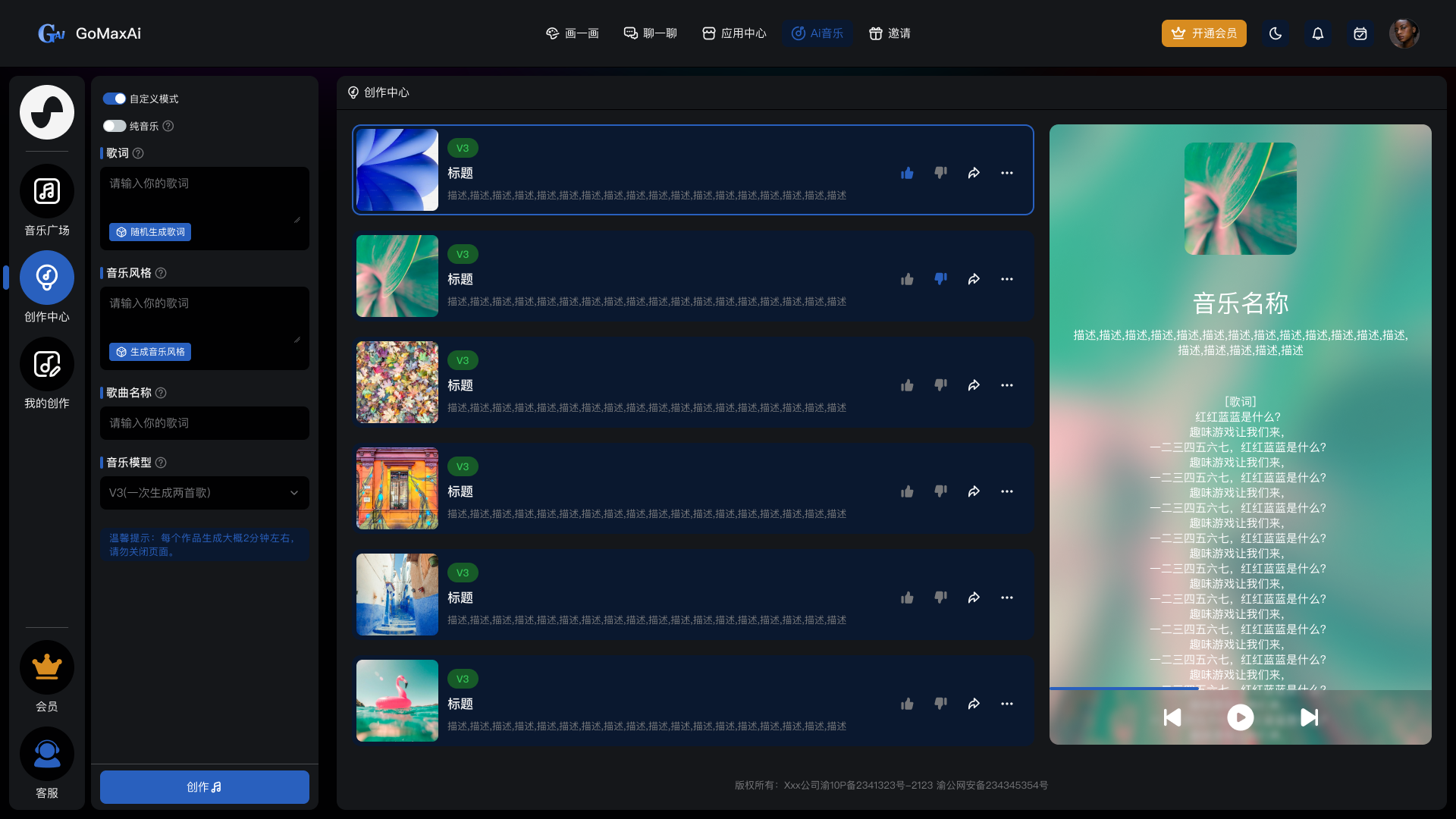Like the third song with thumbs-up
The image size is (1456, 819).
(x=907, y=385)
